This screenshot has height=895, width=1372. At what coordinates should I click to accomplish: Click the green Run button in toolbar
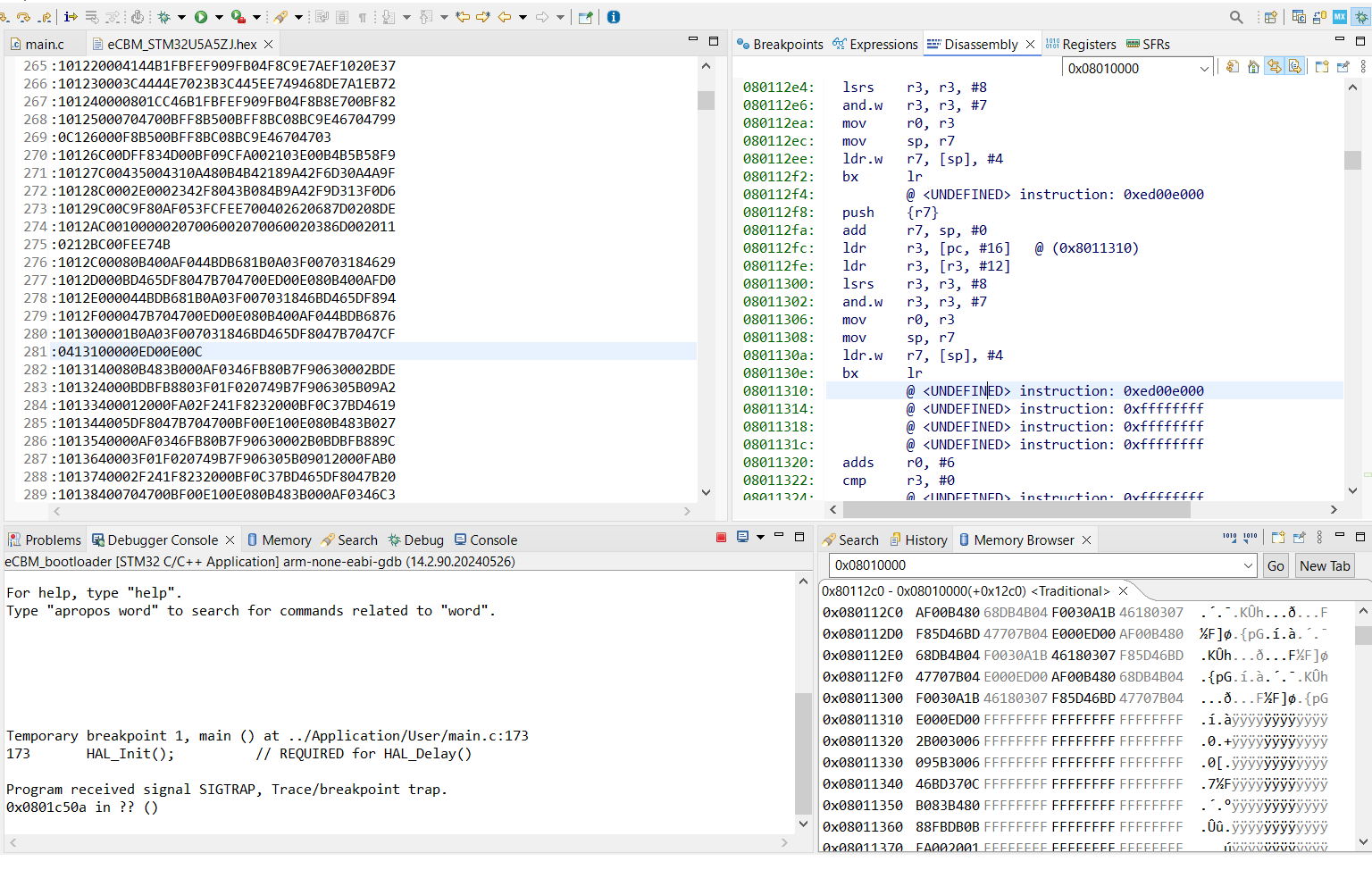[201, 17]
